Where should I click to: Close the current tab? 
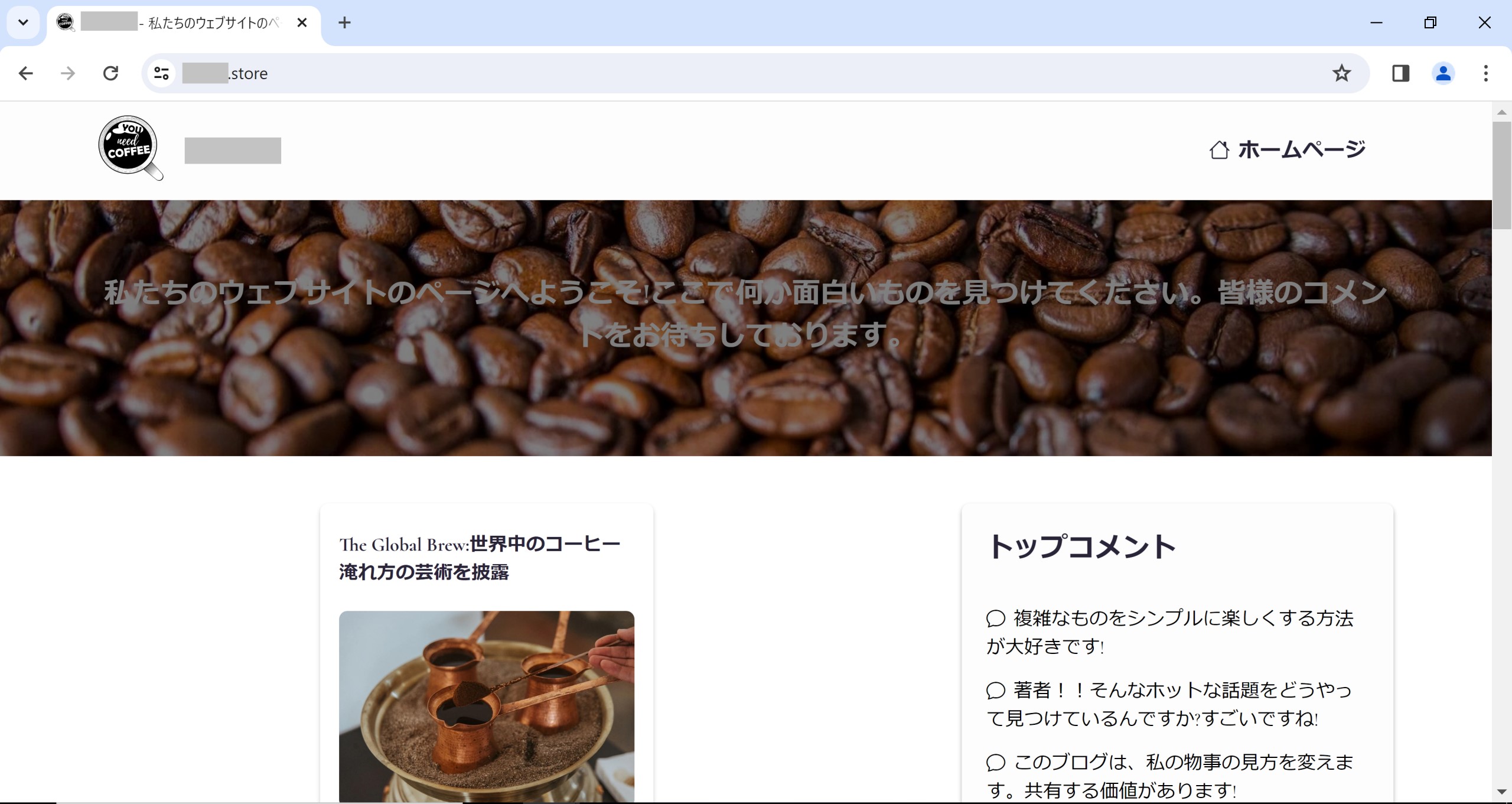coord(302,22)
